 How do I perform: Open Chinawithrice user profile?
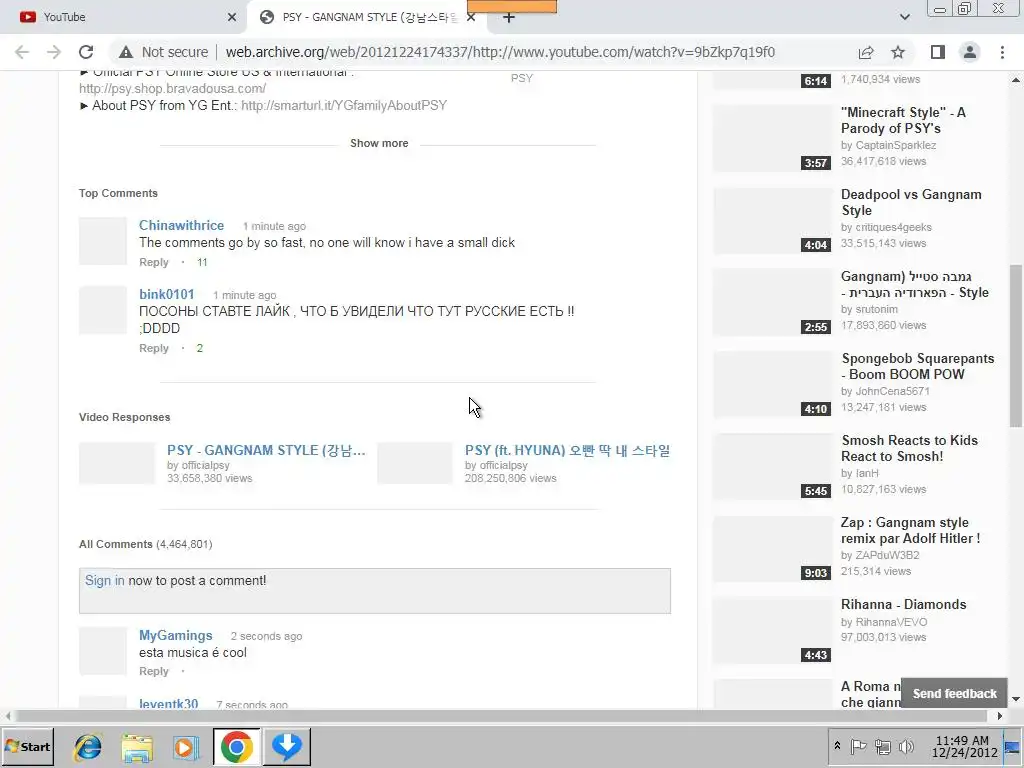point(182,225)
